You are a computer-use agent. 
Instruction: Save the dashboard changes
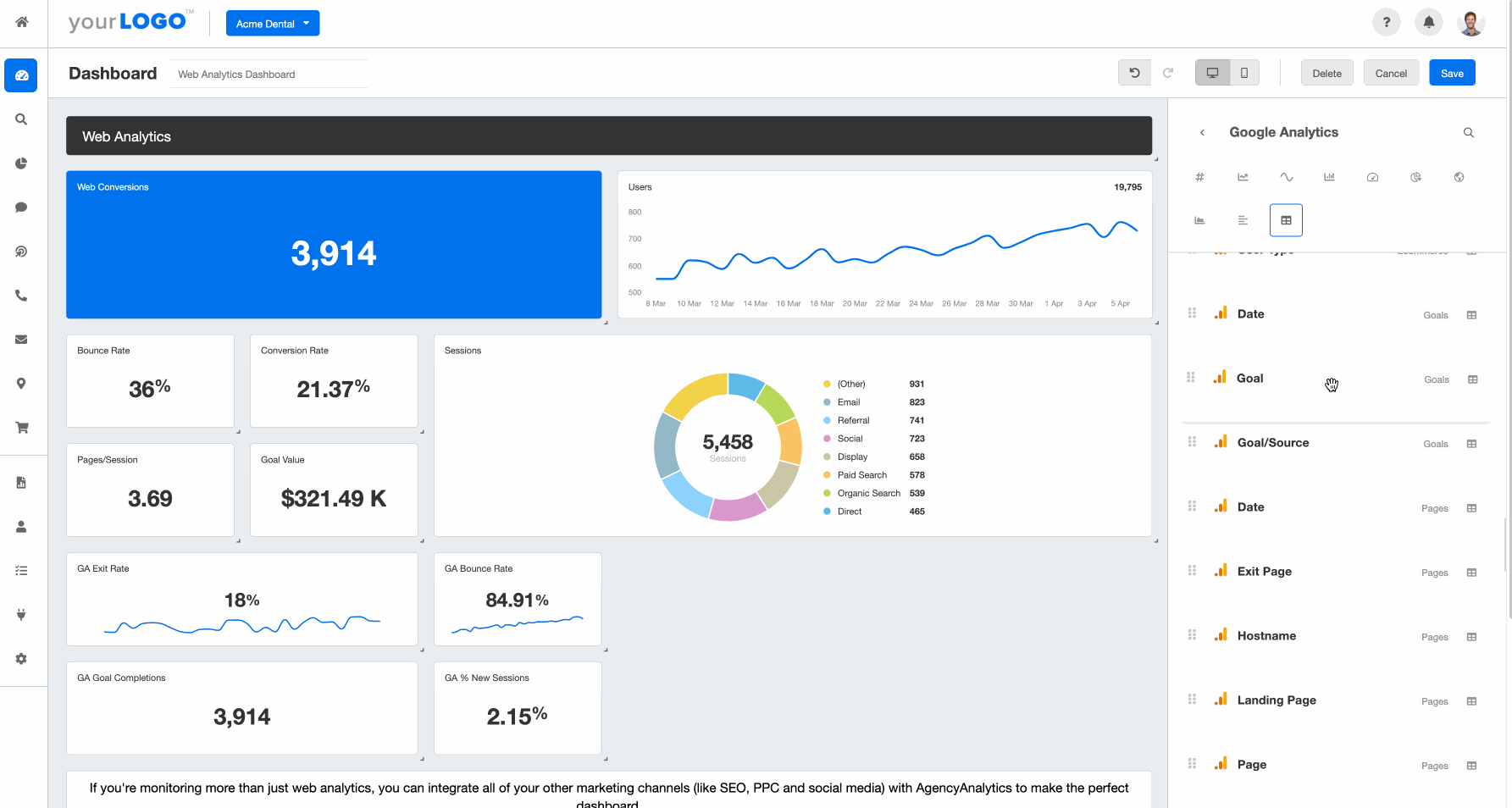(1452, 73)
